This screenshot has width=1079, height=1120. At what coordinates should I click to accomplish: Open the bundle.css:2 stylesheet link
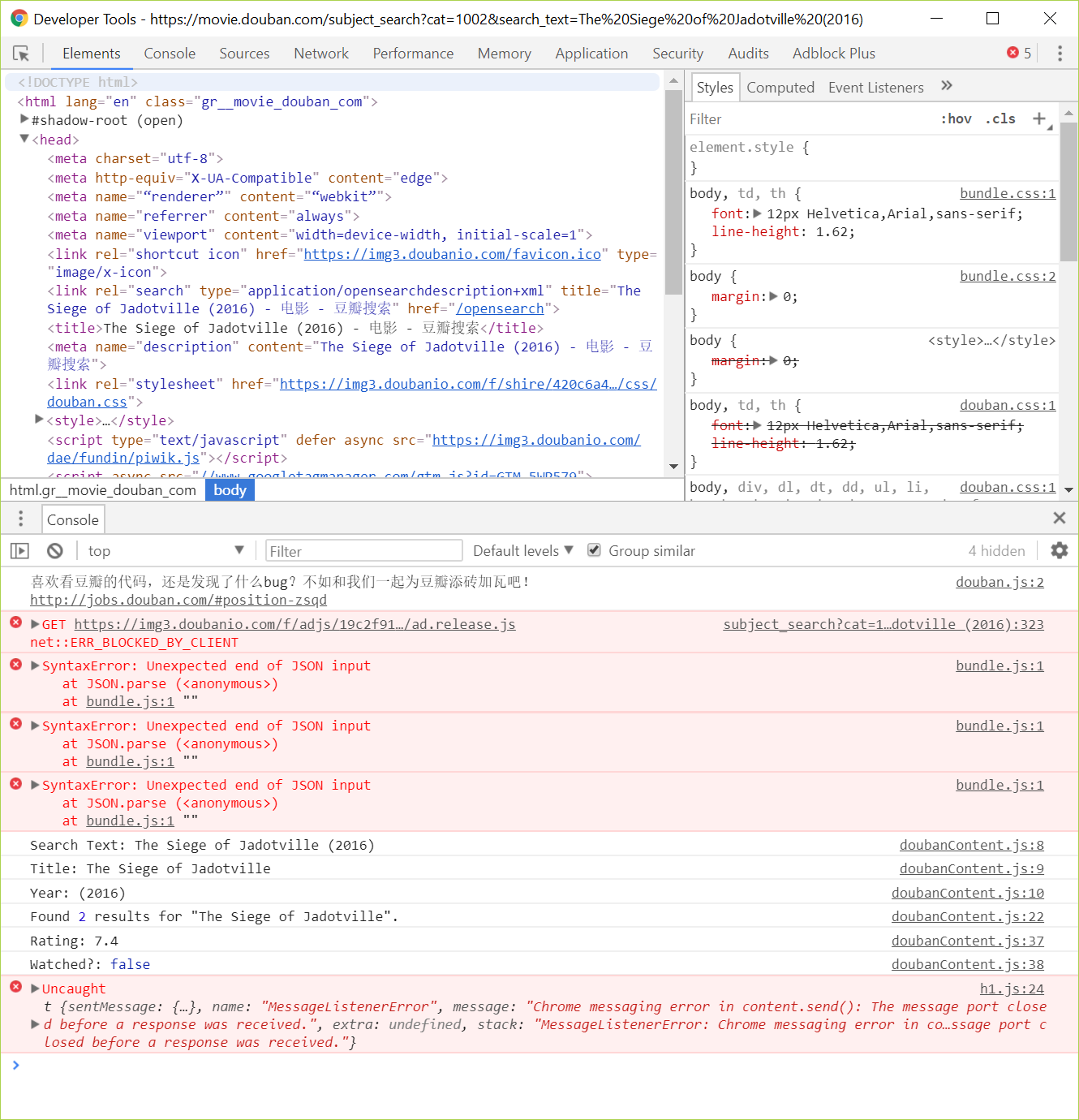[1008, 276]
